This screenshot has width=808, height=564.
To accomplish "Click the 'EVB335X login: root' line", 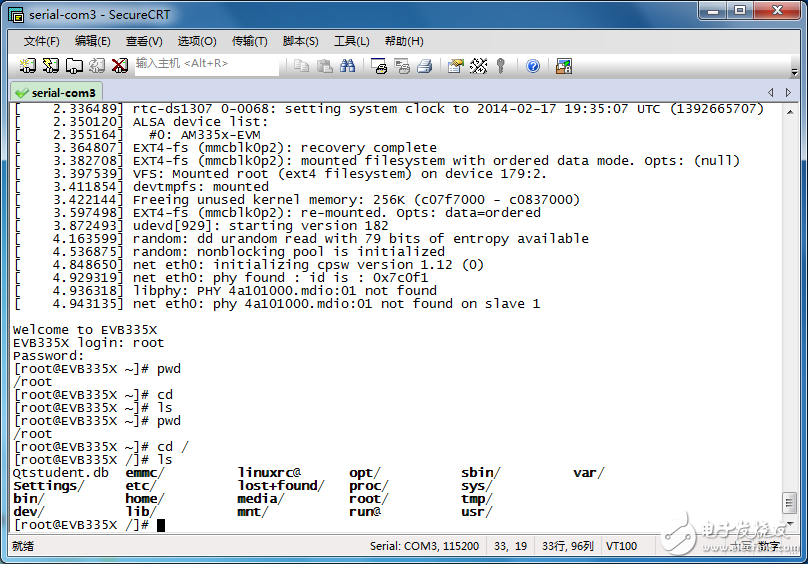I will click(x=88, y=343).
